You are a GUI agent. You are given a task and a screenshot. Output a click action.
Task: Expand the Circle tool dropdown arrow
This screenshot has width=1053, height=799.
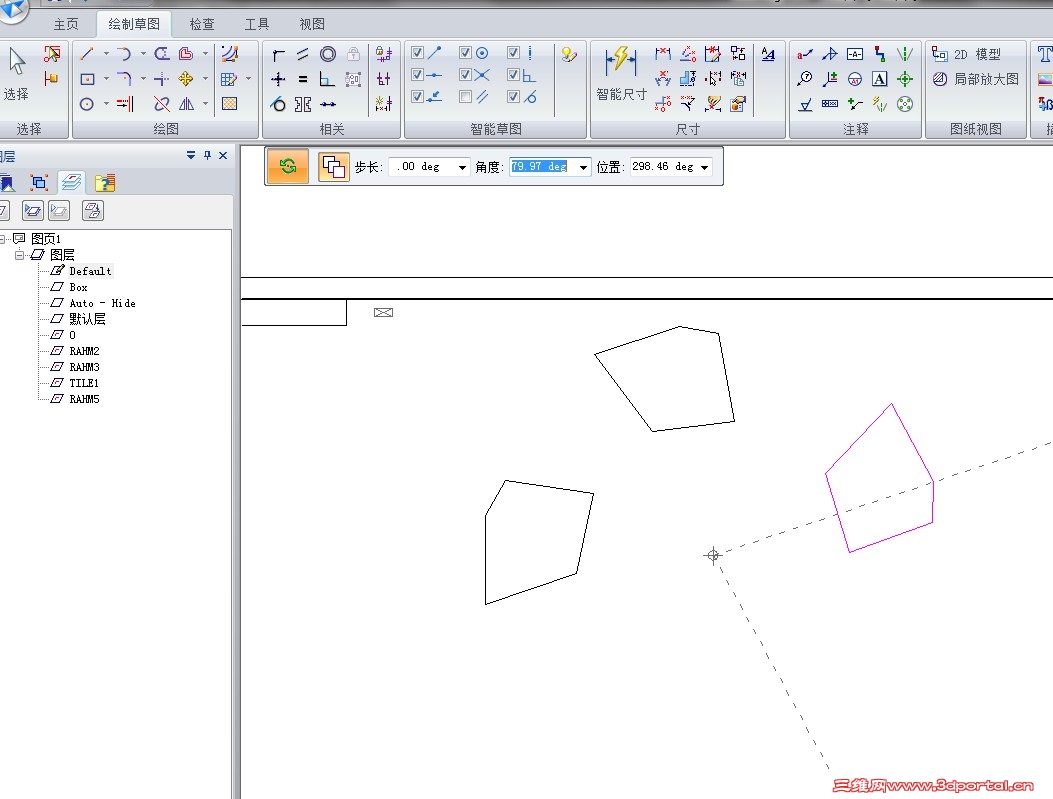pyautogui.click(x=106, y=104)
